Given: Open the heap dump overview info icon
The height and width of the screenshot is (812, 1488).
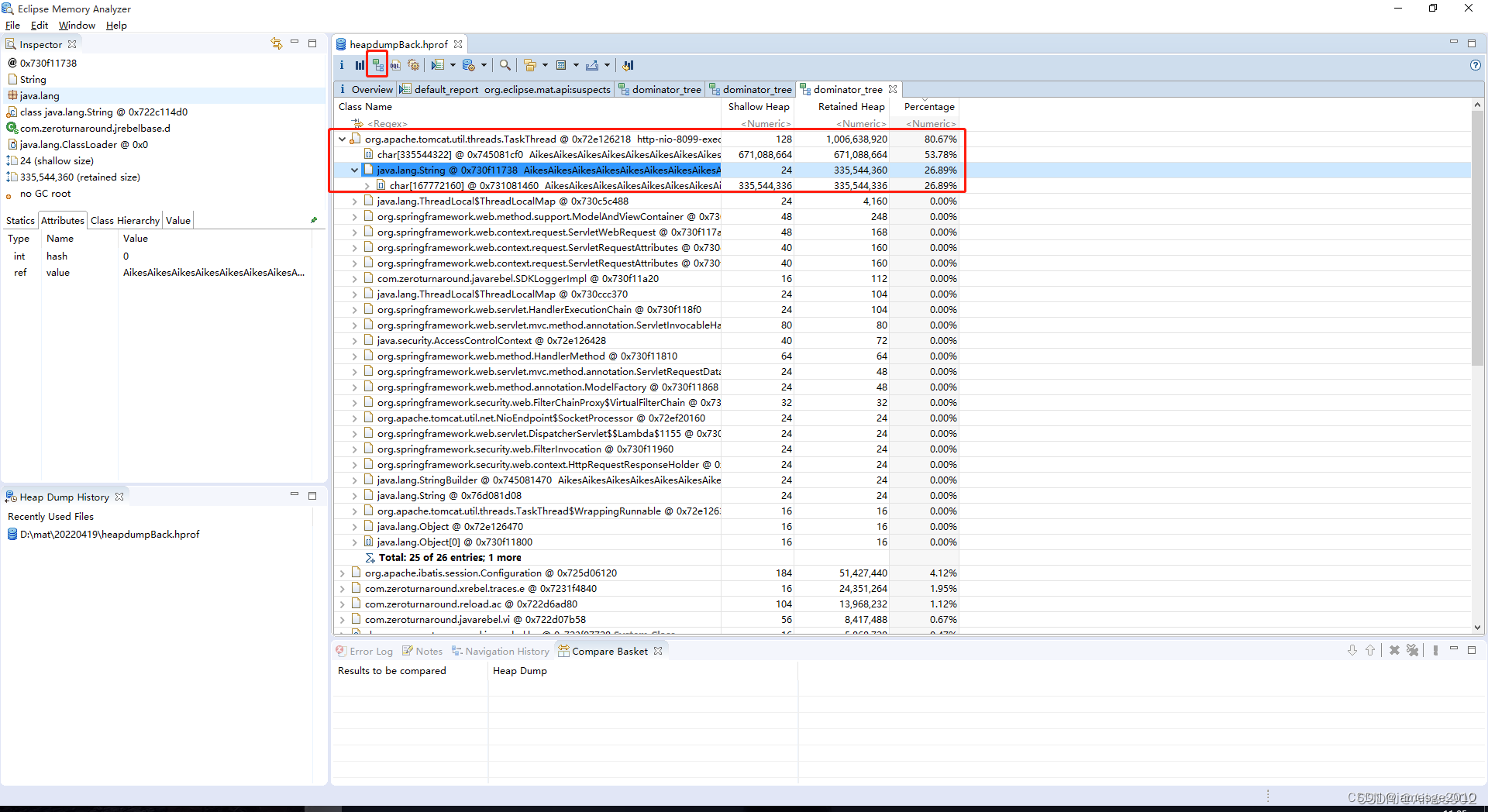Looking at the screenshot, I should tap(342, 65).
